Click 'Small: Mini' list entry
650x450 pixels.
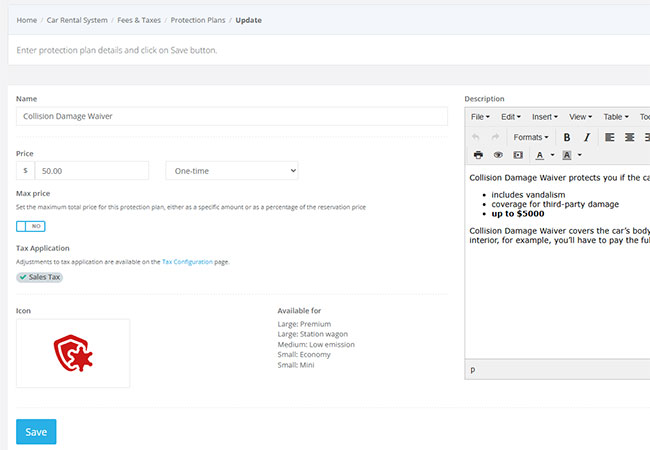coord(296,365)
